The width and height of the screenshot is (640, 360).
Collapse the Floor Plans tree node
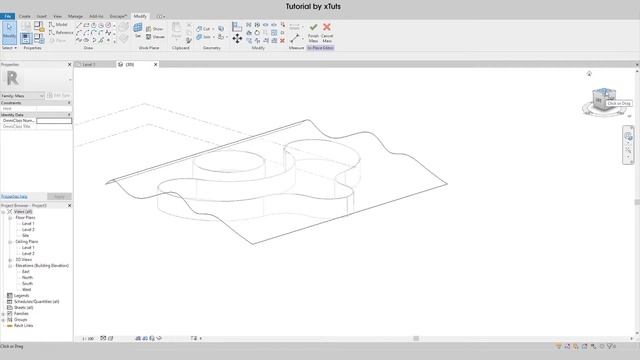point(10,218)
